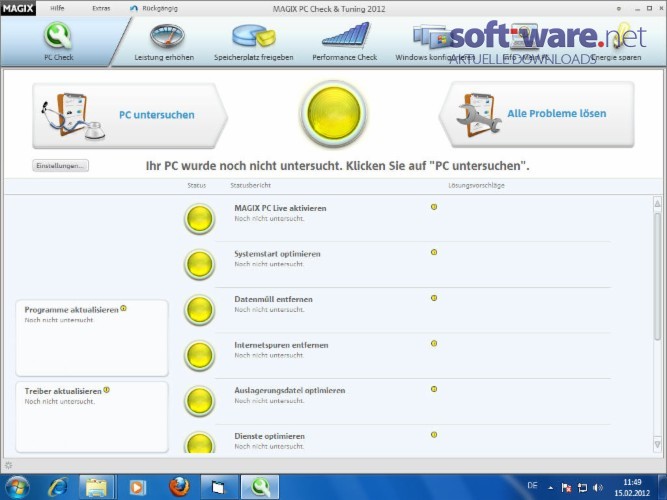Select the MAGIX PC Live aktivieren entry
667x500 pixels.
[x=280, y=208]
